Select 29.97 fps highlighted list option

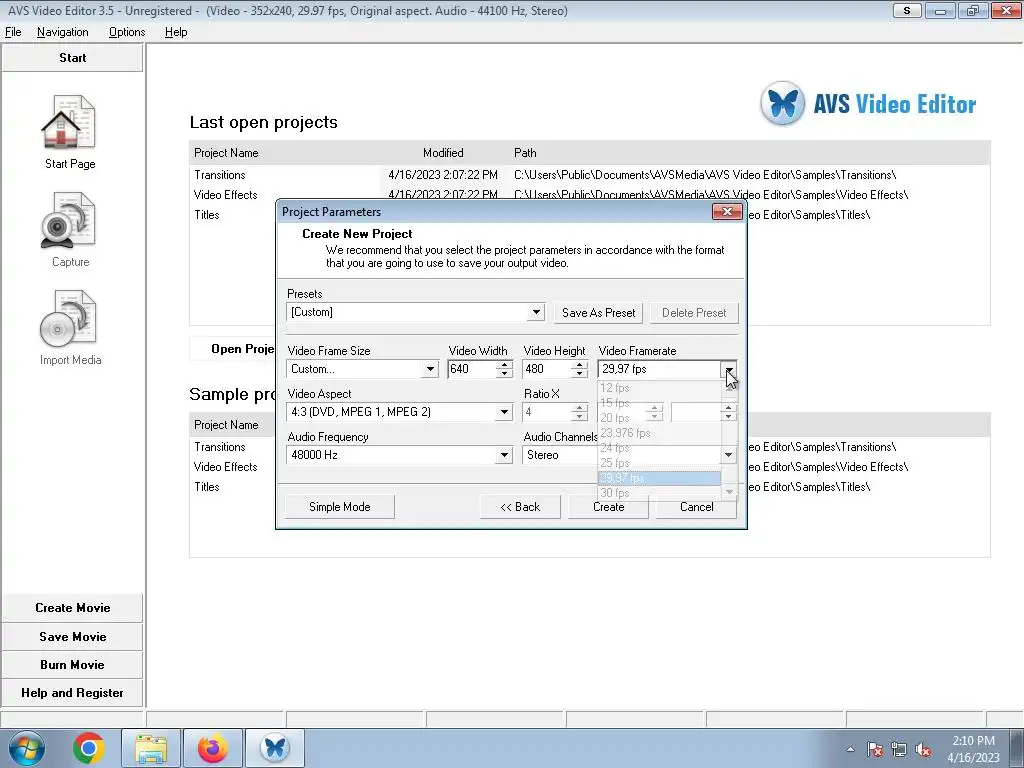tap(659, 478)
